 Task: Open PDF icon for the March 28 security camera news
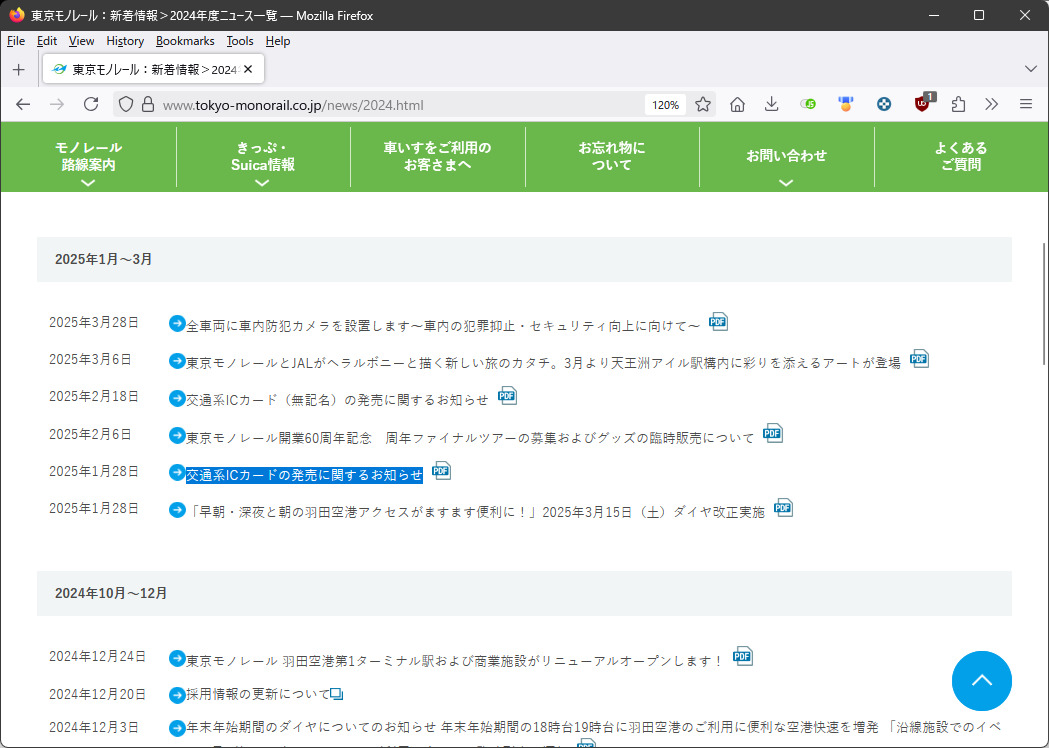coord(718,322)
